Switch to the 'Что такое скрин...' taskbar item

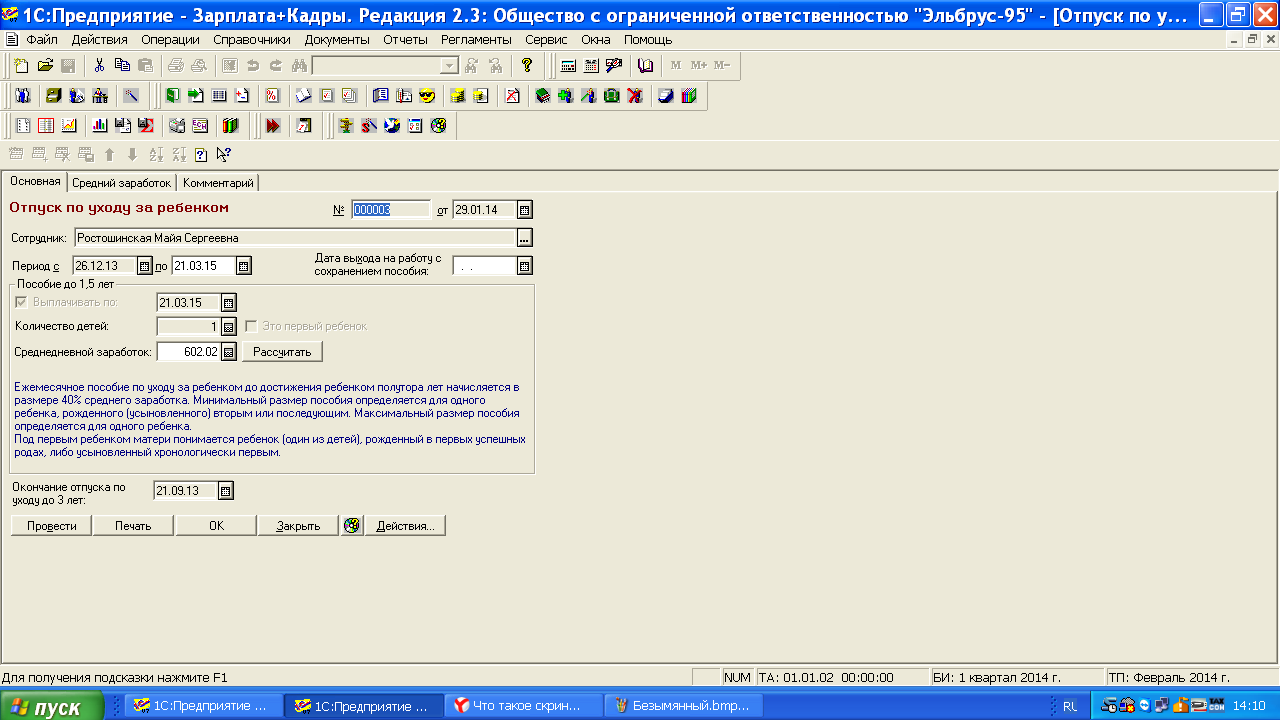(524, 706)
